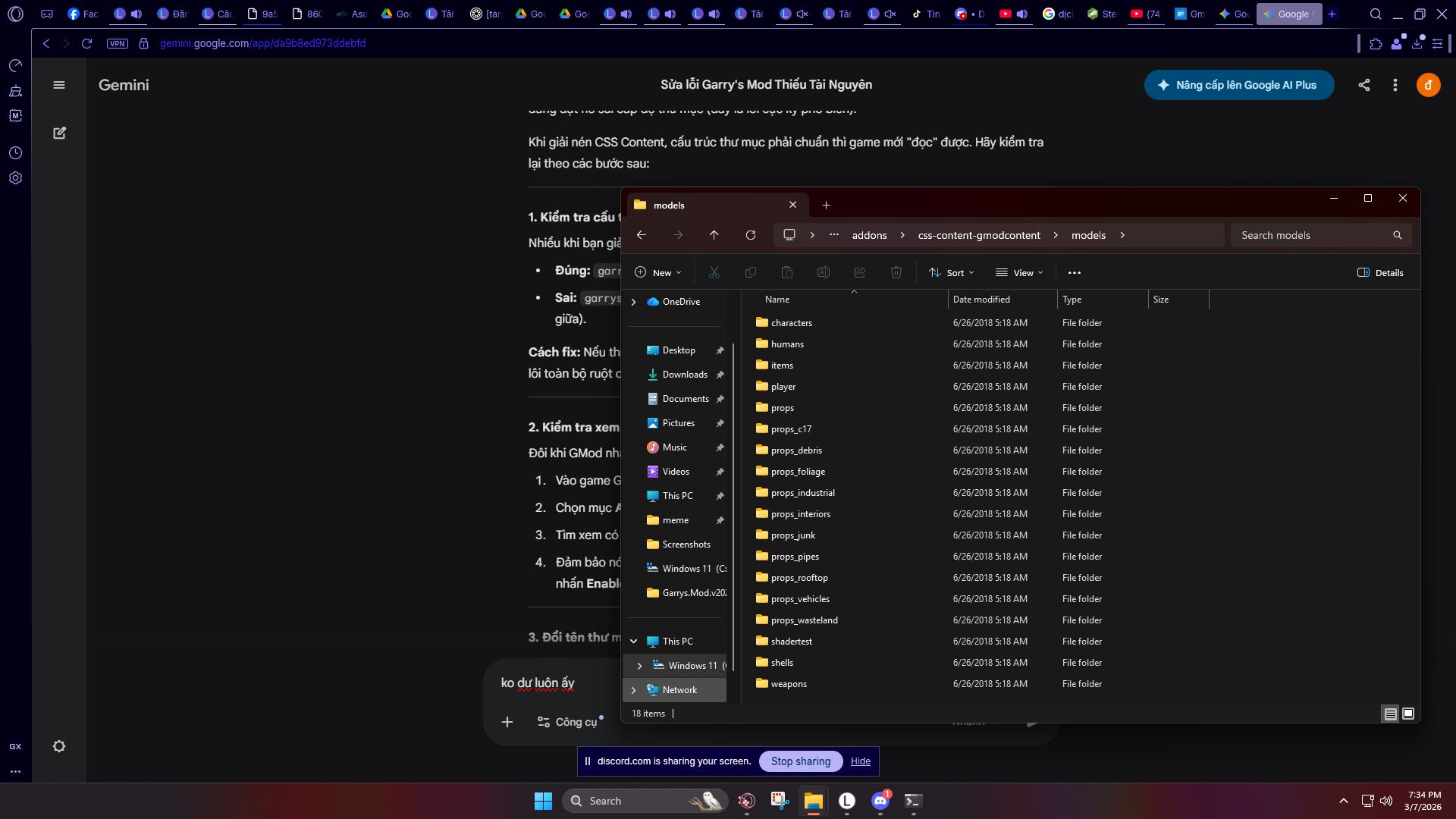Click the Stop sharing button
The height and width of the screenshot is (819, 1456).
(x=800, y=761)
